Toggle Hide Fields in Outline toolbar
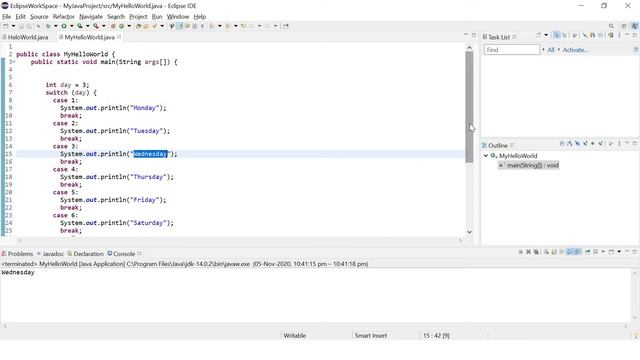 point(577,144)
